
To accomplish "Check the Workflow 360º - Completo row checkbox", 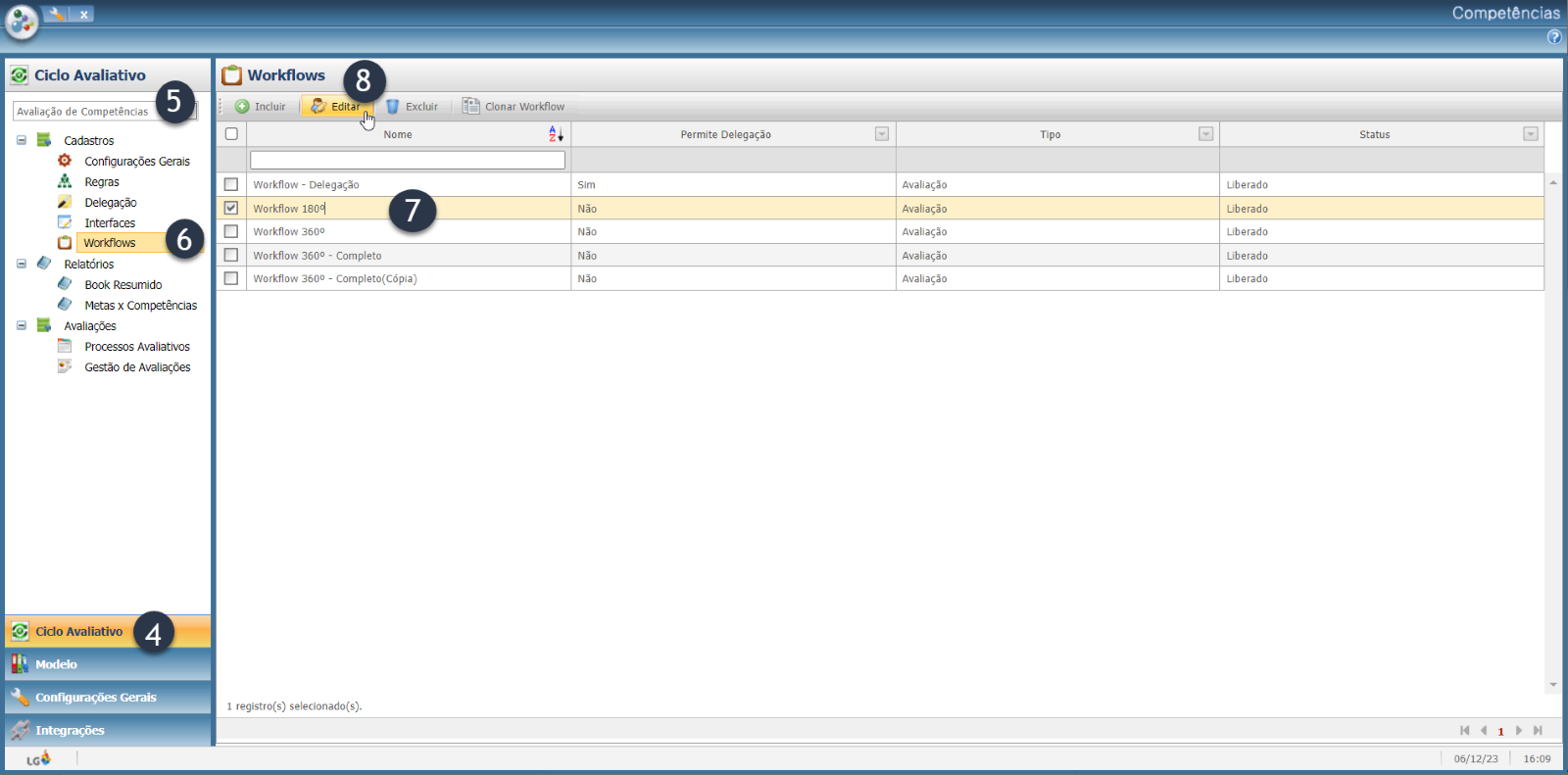I will (231, 255).
